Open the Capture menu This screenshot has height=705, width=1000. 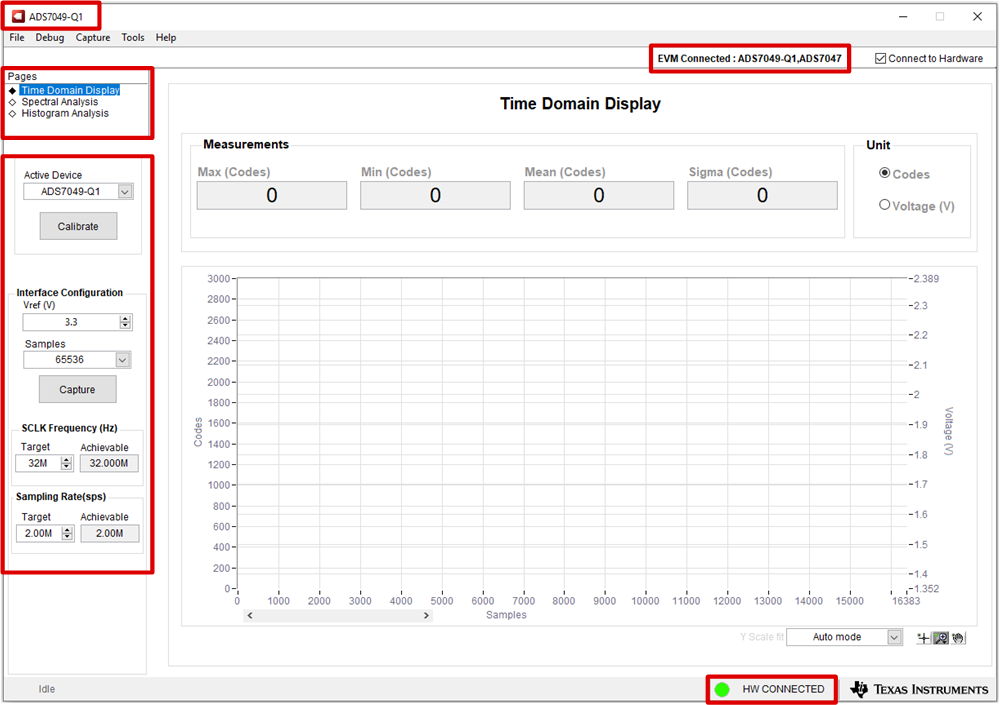pos(93,37)
